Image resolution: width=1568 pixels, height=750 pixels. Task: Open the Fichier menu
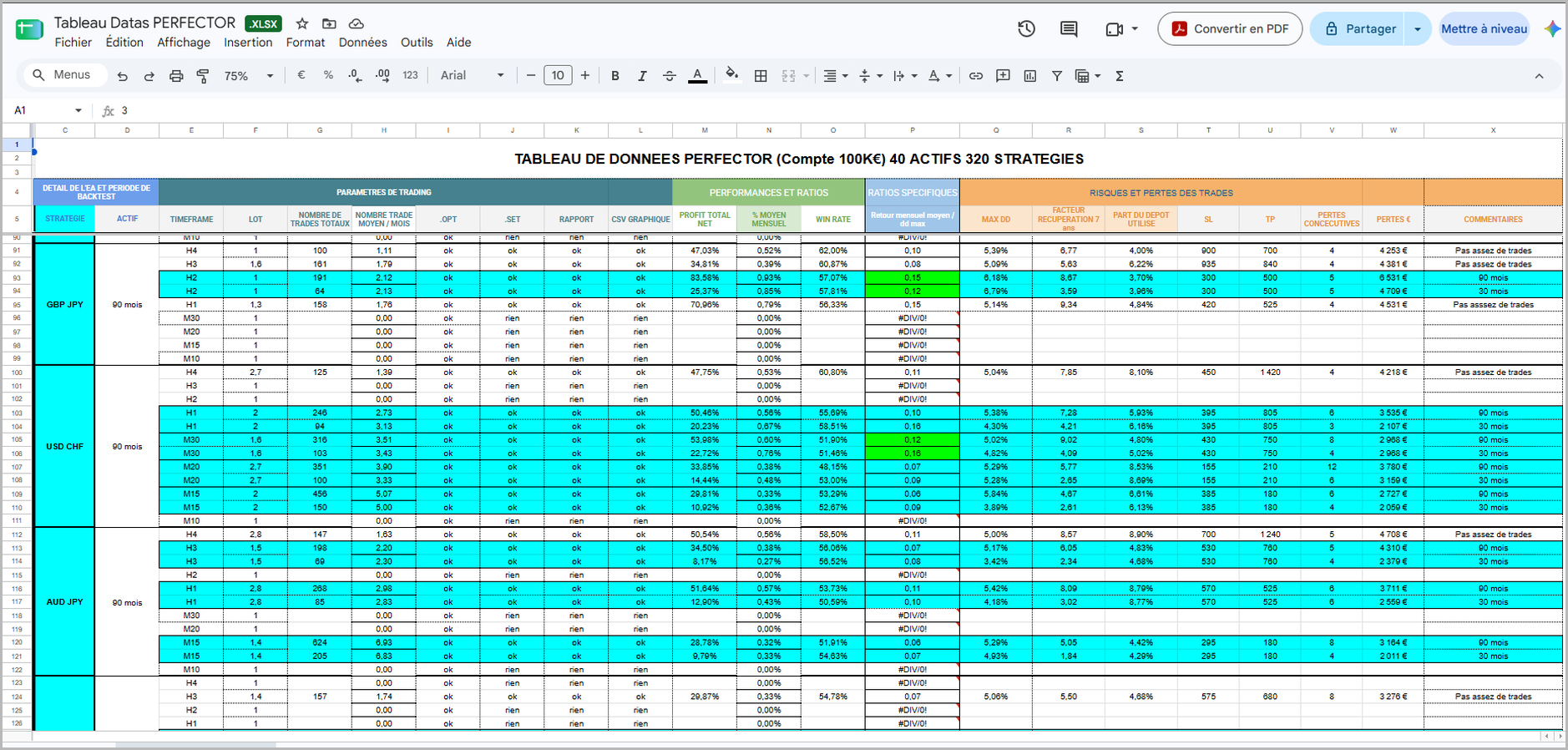click(73, 43)
